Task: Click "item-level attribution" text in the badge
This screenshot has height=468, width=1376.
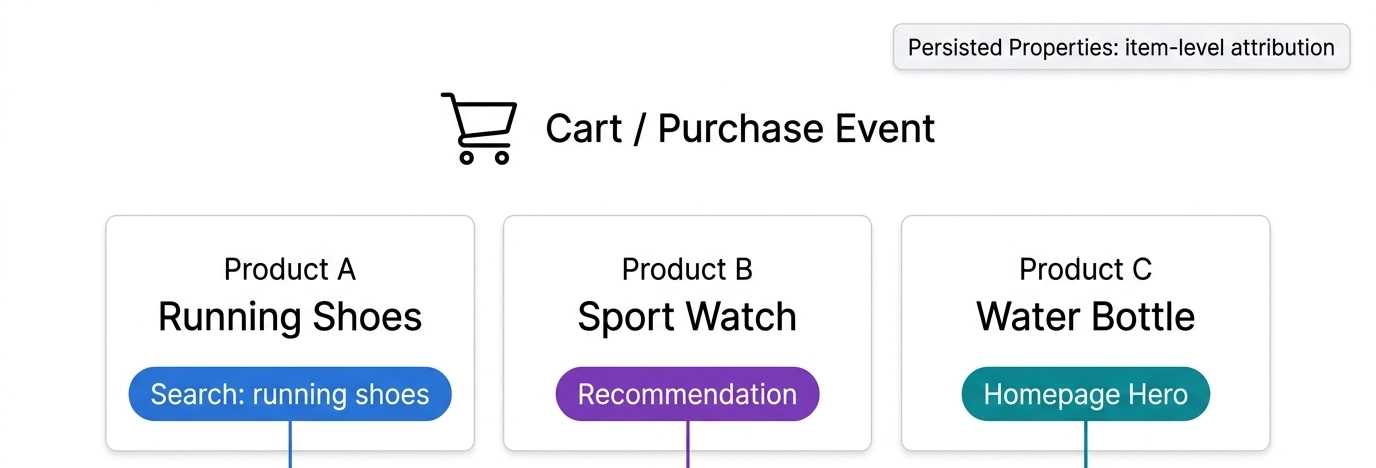Action: pos(1230,47)
